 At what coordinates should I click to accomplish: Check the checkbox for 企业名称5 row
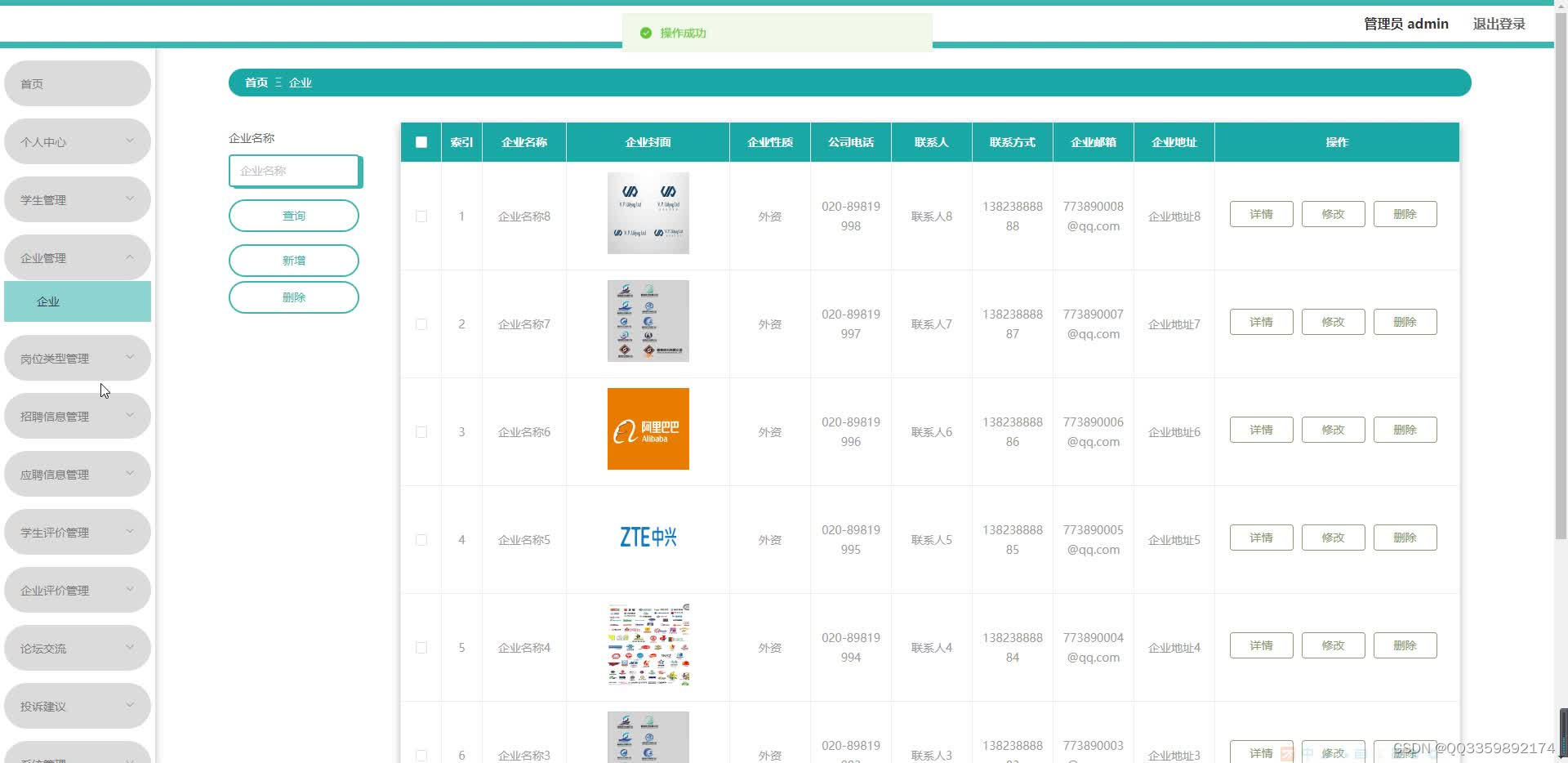coord(421,540)
